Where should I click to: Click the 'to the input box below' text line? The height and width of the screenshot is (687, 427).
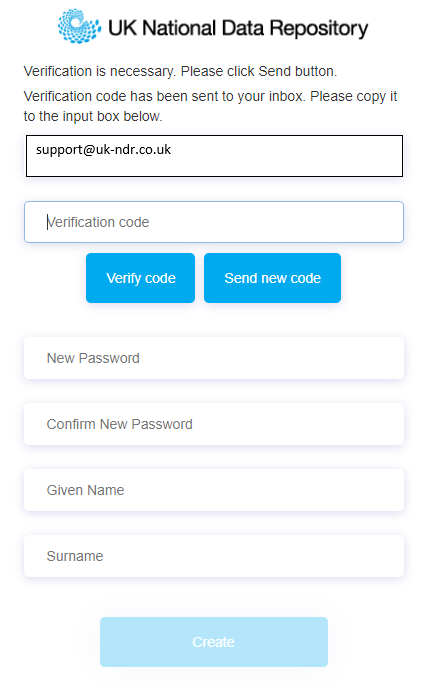(93, 117)
